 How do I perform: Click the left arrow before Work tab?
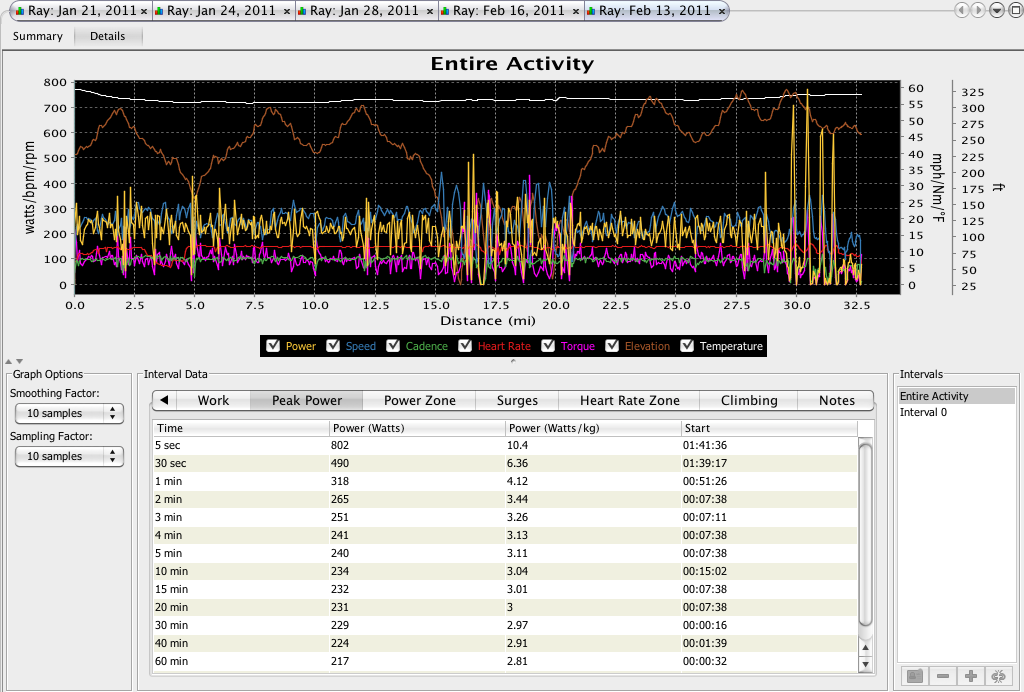(x=165, y=400)
